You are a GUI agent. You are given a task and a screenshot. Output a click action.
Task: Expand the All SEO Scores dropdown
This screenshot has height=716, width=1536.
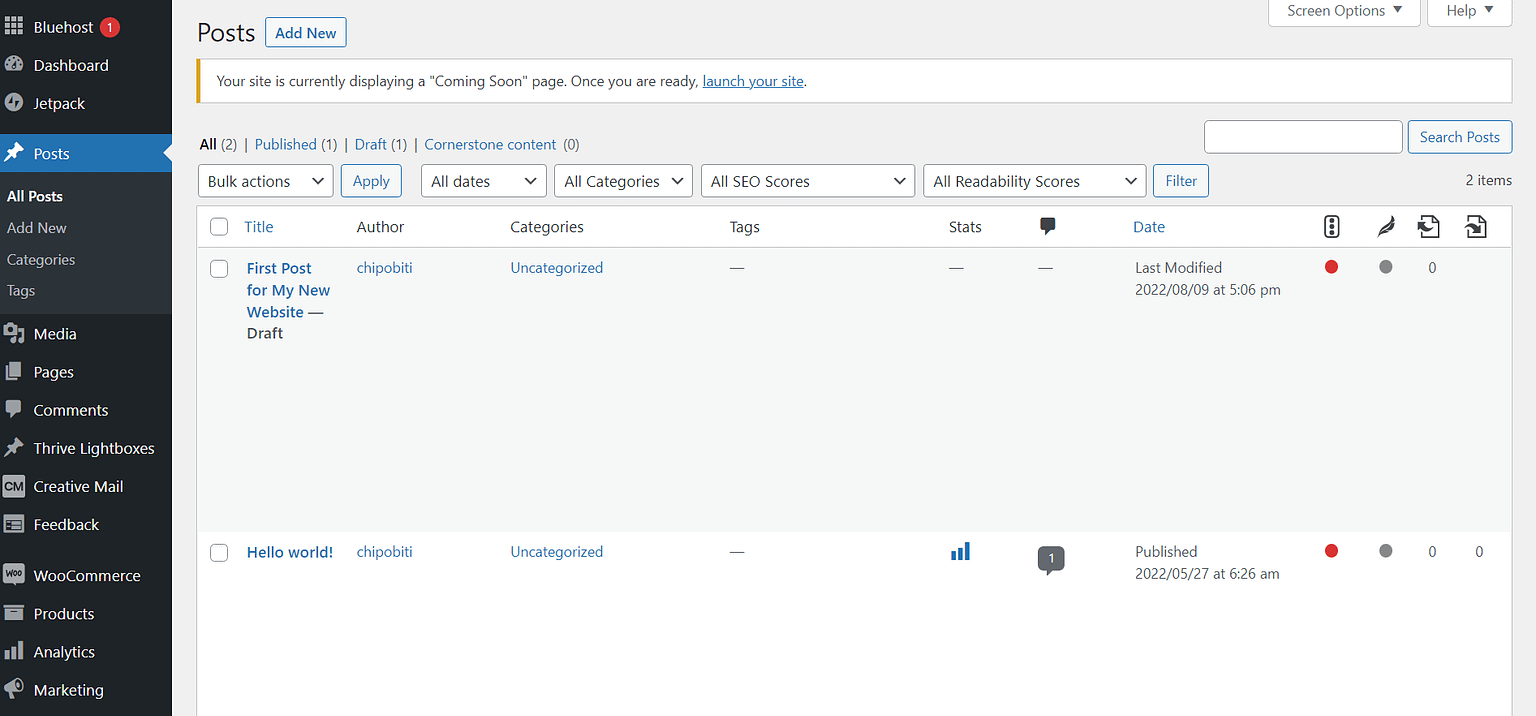point(807,180)
